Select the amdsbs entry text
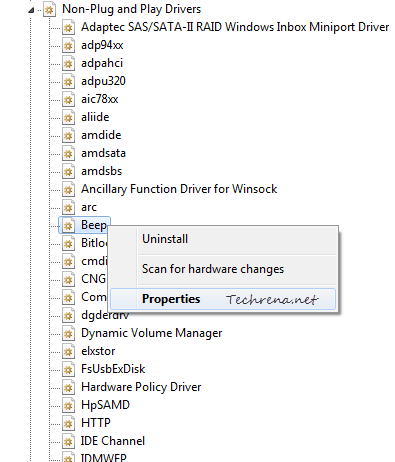Screen dimensions: 395x462 pyautogui.click(x=102, y=171)
